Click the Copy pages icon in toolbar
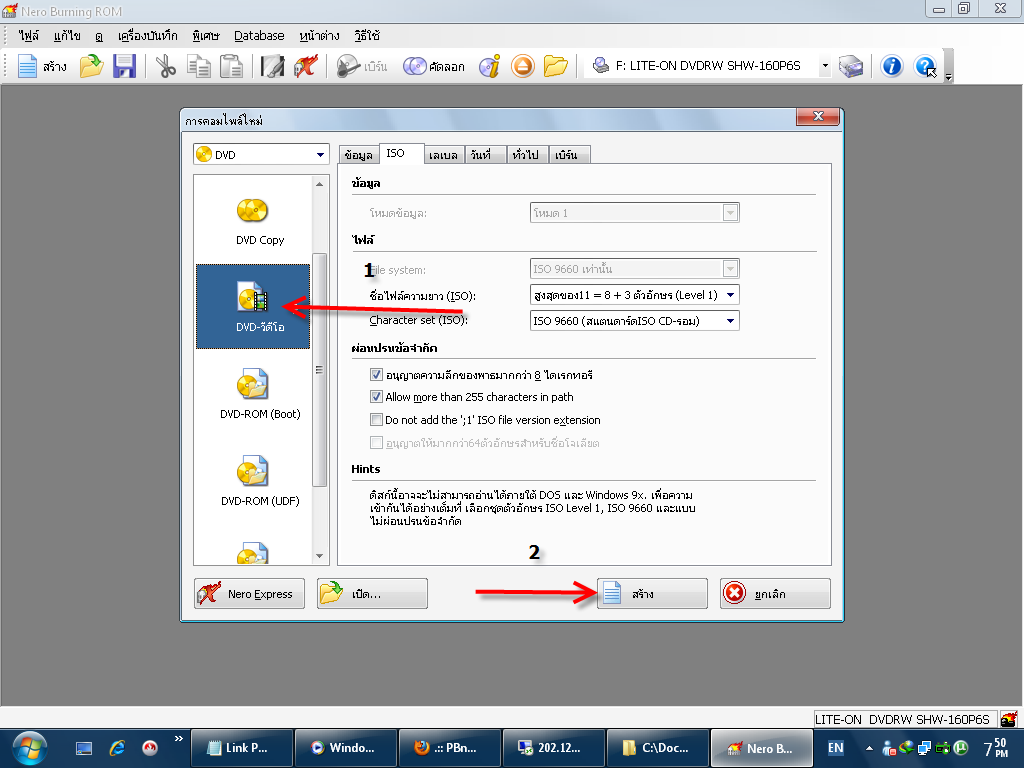 coord(199,66)
